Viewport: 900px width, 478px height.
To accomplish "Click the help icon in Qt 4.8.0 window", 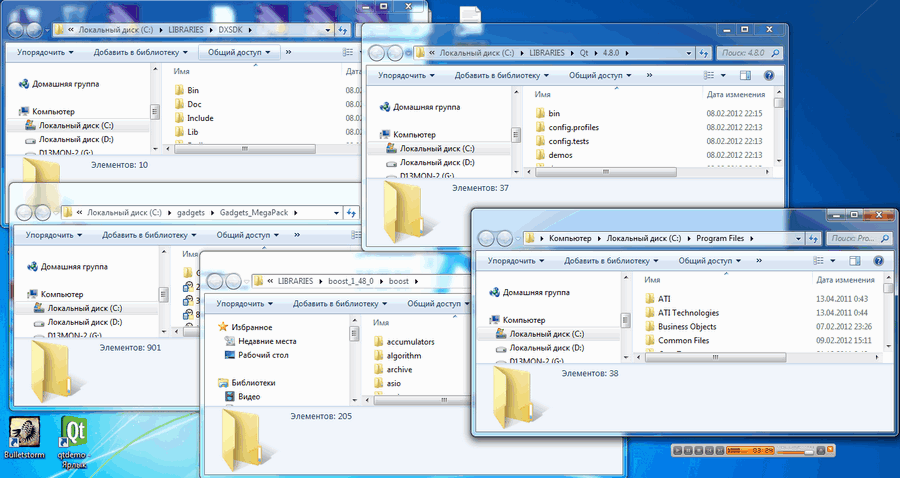I will (x=769, y=75).
